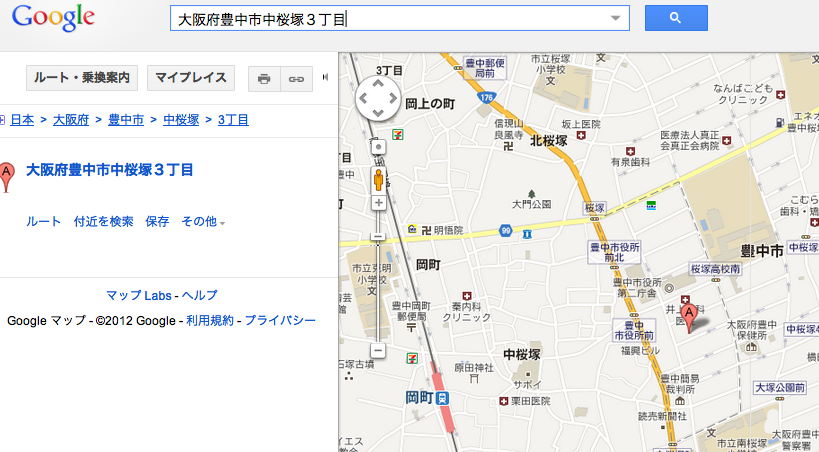The image size is (819, 452).
Task: Click 栗田医院 hospital icon
Action: 504,401
